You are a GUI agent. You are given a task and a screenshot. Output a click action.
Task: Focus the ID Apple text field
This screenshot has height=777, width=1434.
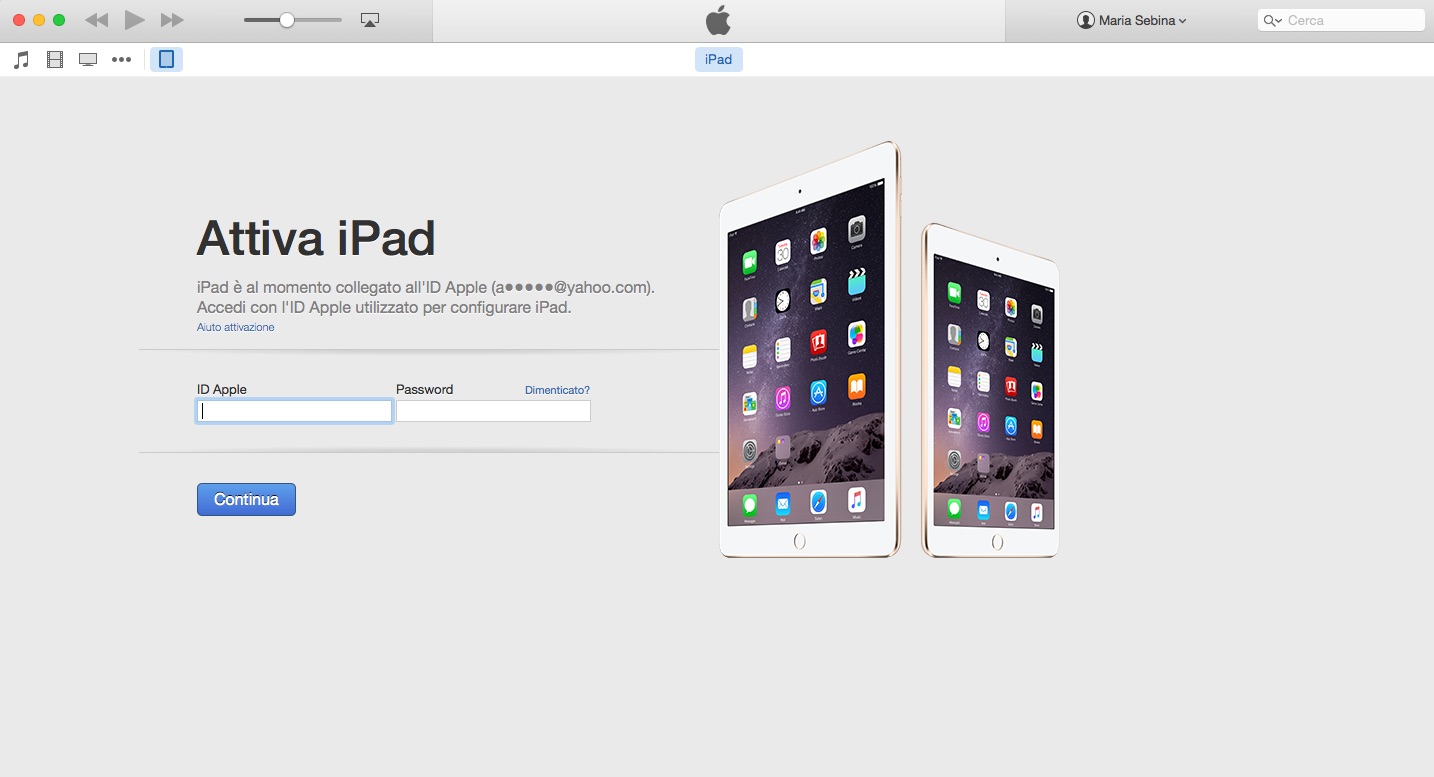(294, 411)
